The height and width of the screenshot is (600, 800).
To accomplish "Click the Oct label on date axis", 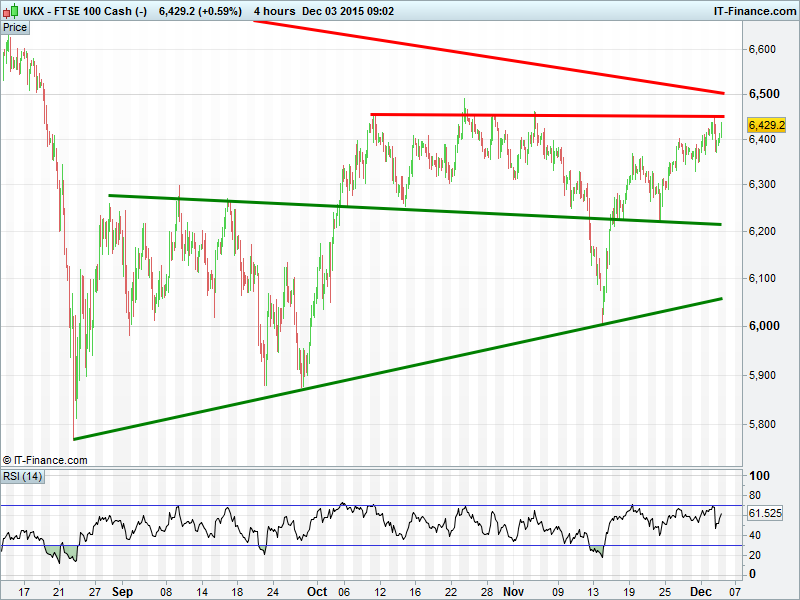I will coord(318,591).
